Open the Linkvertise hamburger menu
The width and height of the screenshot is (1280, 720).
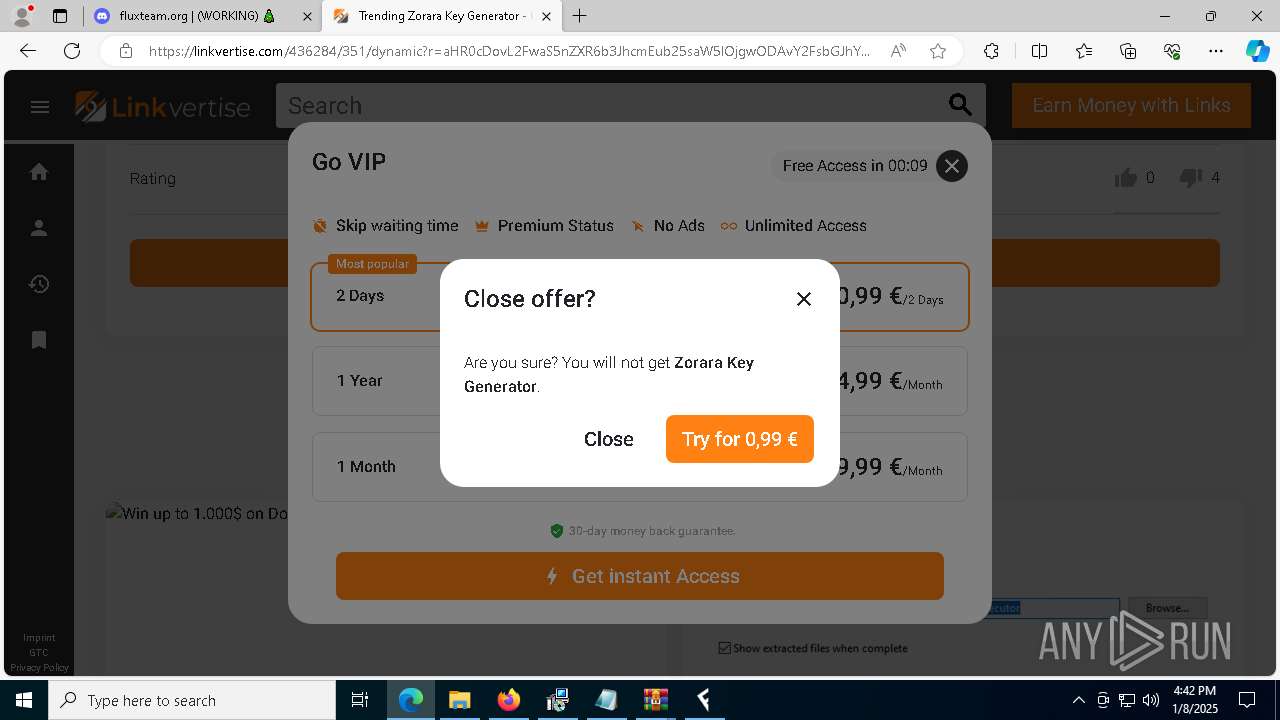tap(40, 107)
